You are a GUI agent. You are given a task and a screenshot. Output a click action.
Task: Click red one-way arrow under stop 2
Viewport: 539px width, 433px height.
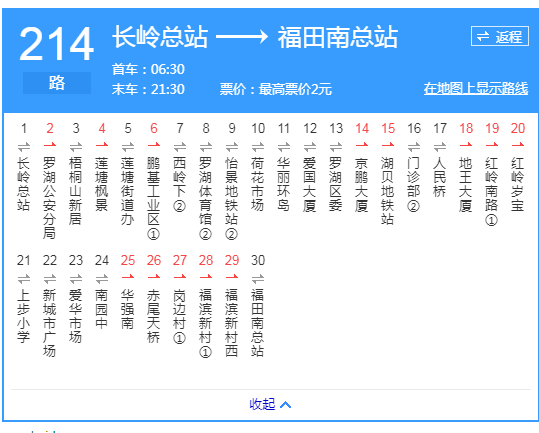click(x=50, y=145)
